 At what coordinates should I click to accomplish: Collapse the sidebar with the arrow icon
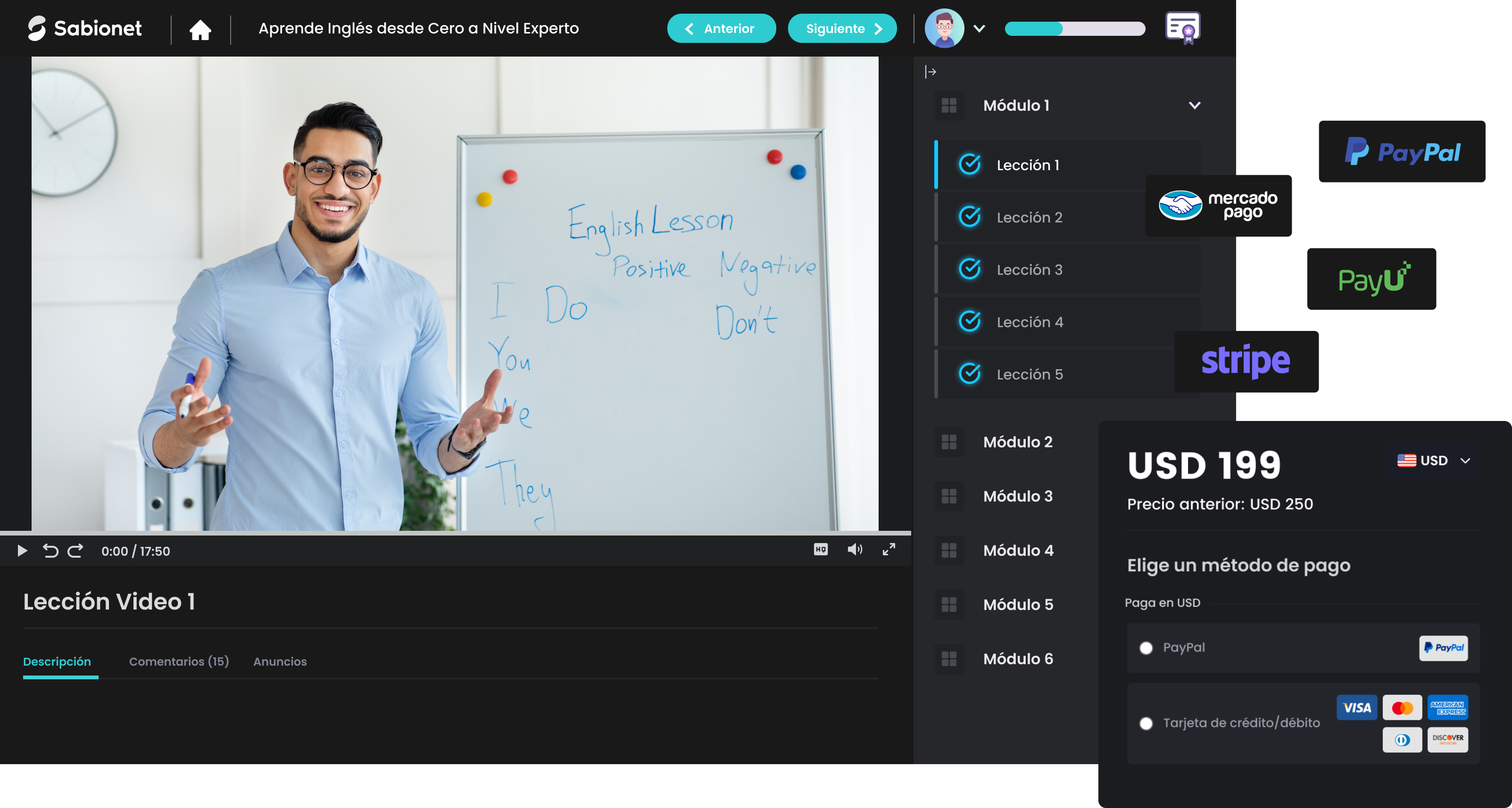[x=930, y=72]
